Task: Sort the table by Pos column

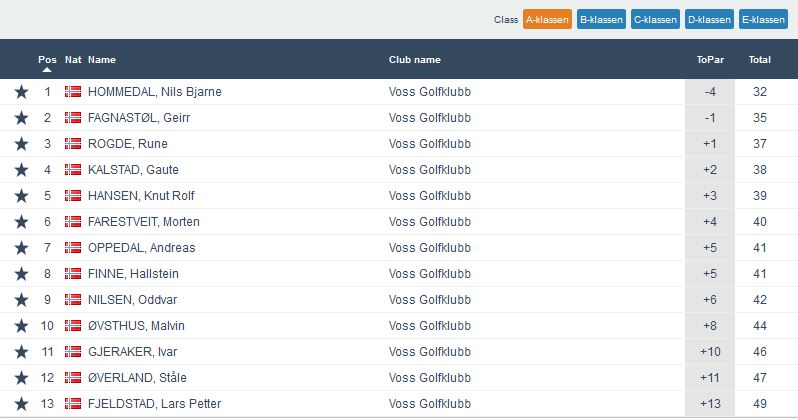Action: coord(47,60)
